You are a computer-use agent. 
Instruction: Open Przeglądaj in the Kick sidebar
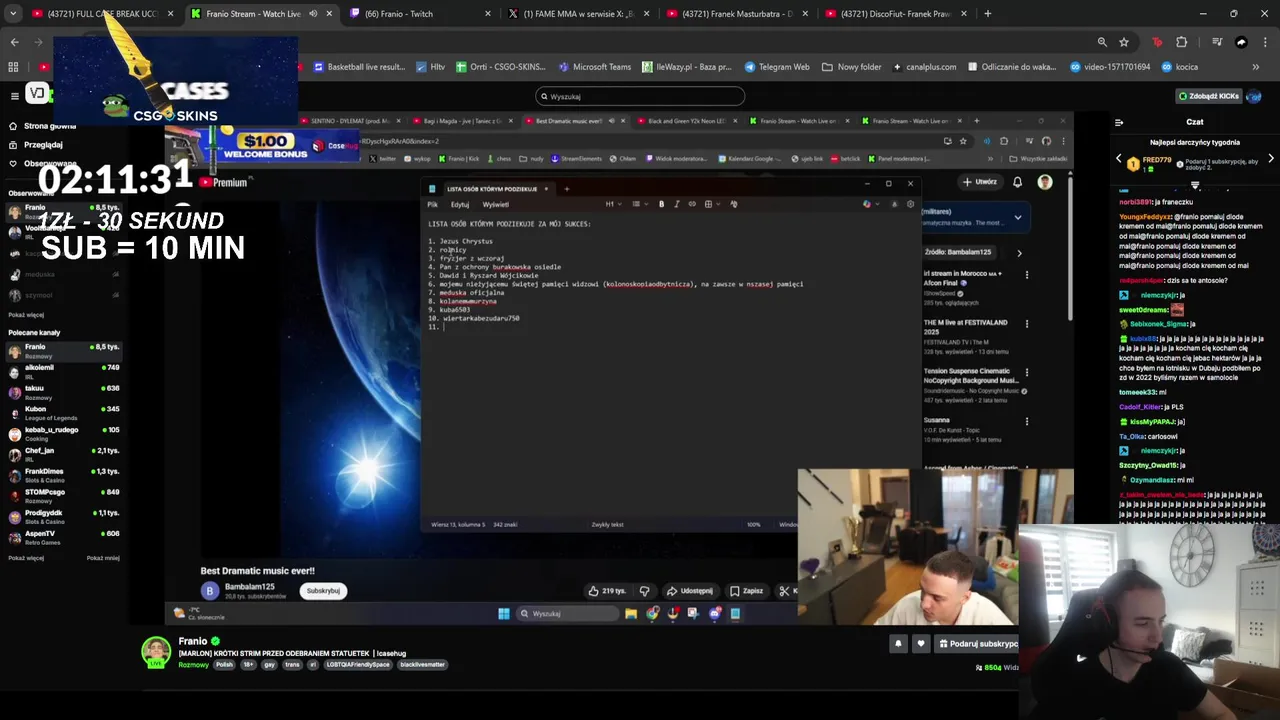point(36,144)
